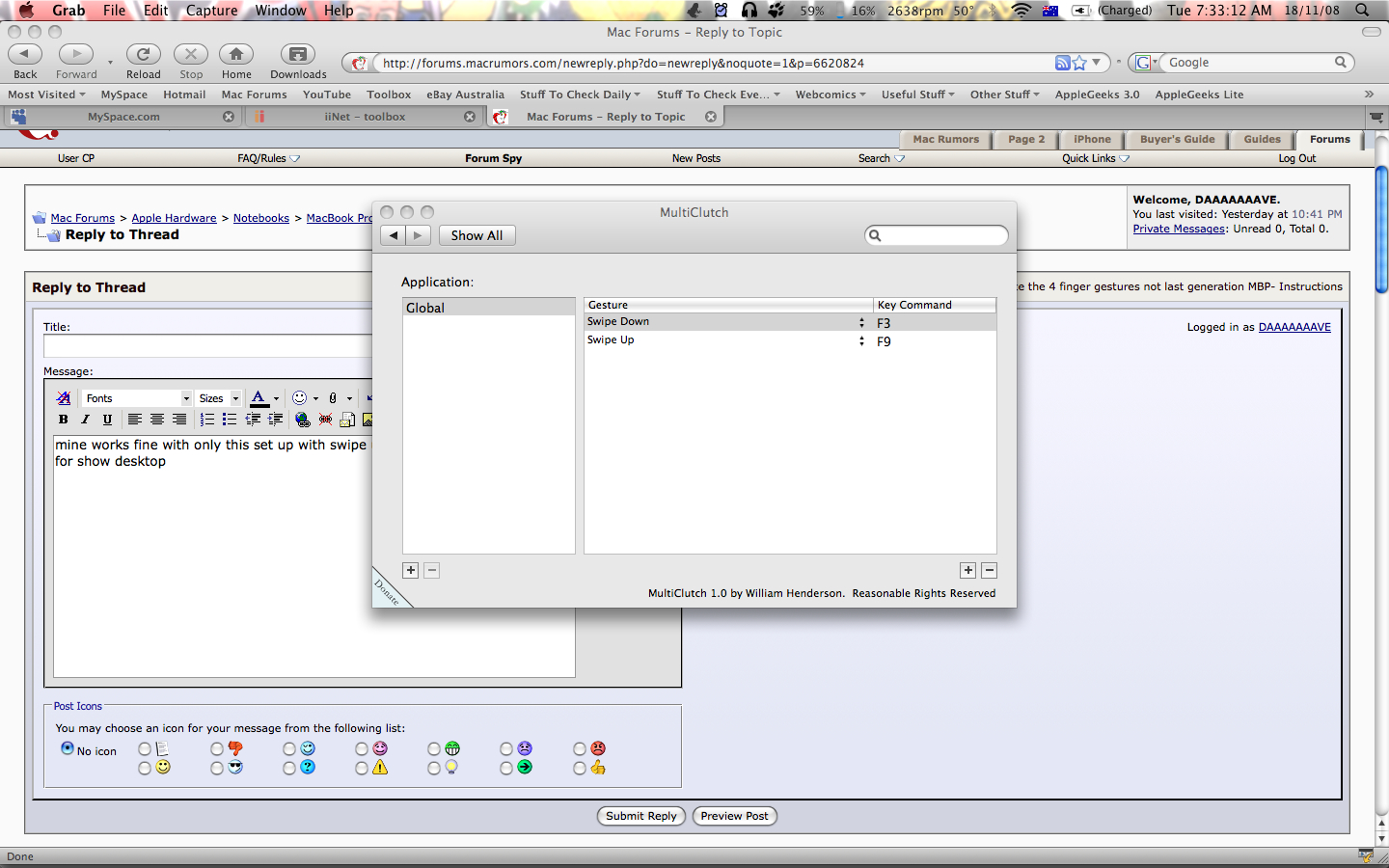Image resolution: width=1389 pixels, height=868 pixels.
Task: Expand the forum Search dropdown
Action: [x=882, y=158]
